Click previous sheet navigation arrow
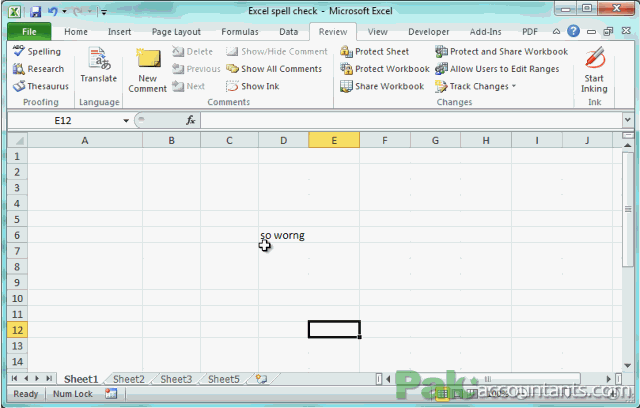This screenshot has height=408, width=640. (26, 379)
